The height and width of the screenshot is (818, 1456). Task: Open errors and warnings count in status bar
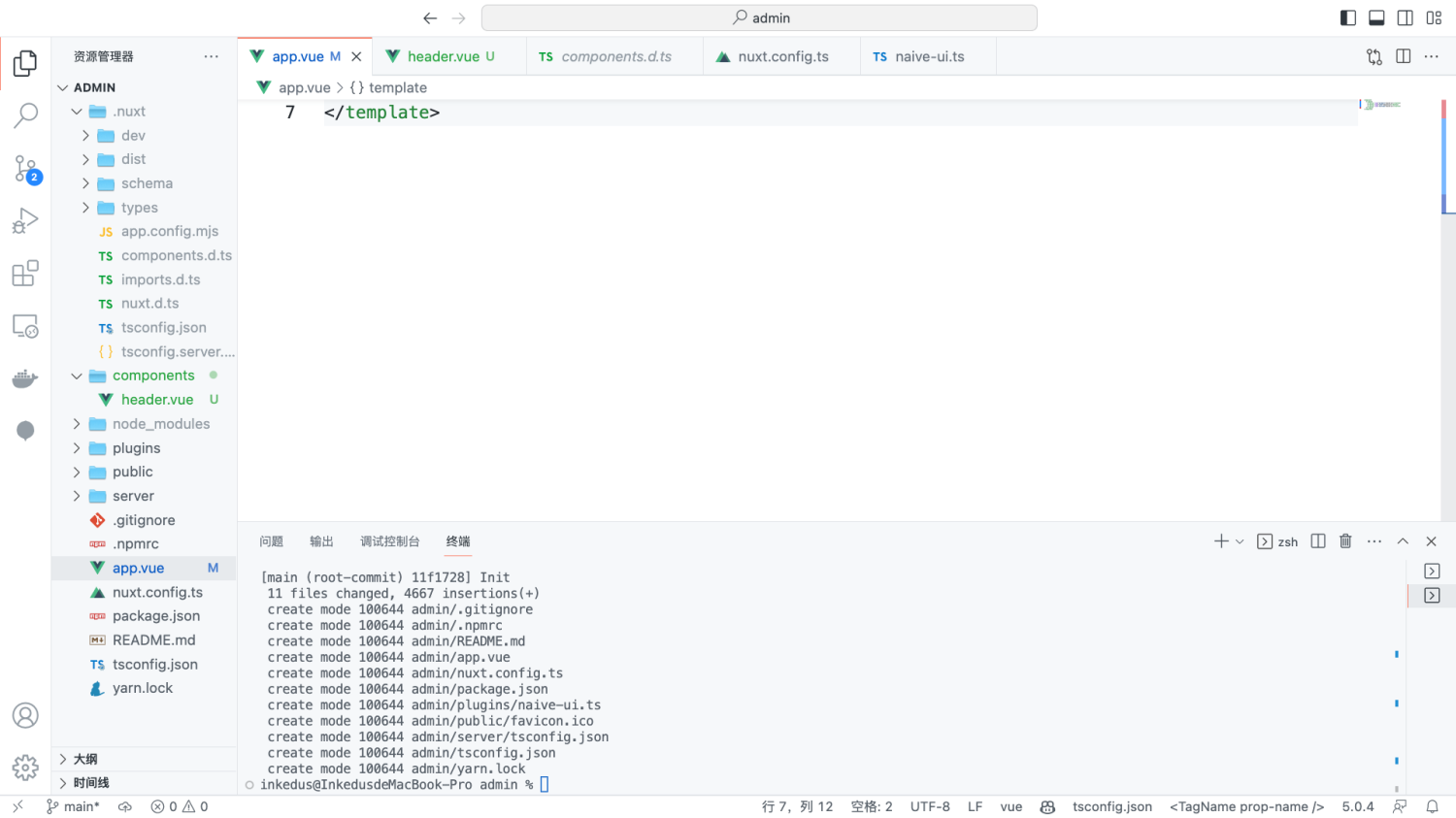[x=180, y=806]
